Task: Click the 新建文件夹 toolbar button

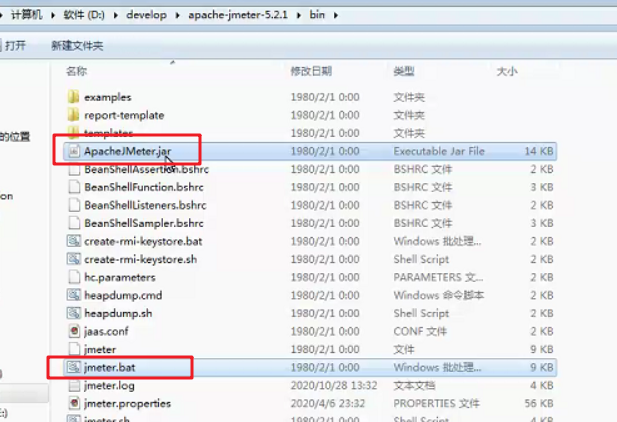Action: [77, 46]
